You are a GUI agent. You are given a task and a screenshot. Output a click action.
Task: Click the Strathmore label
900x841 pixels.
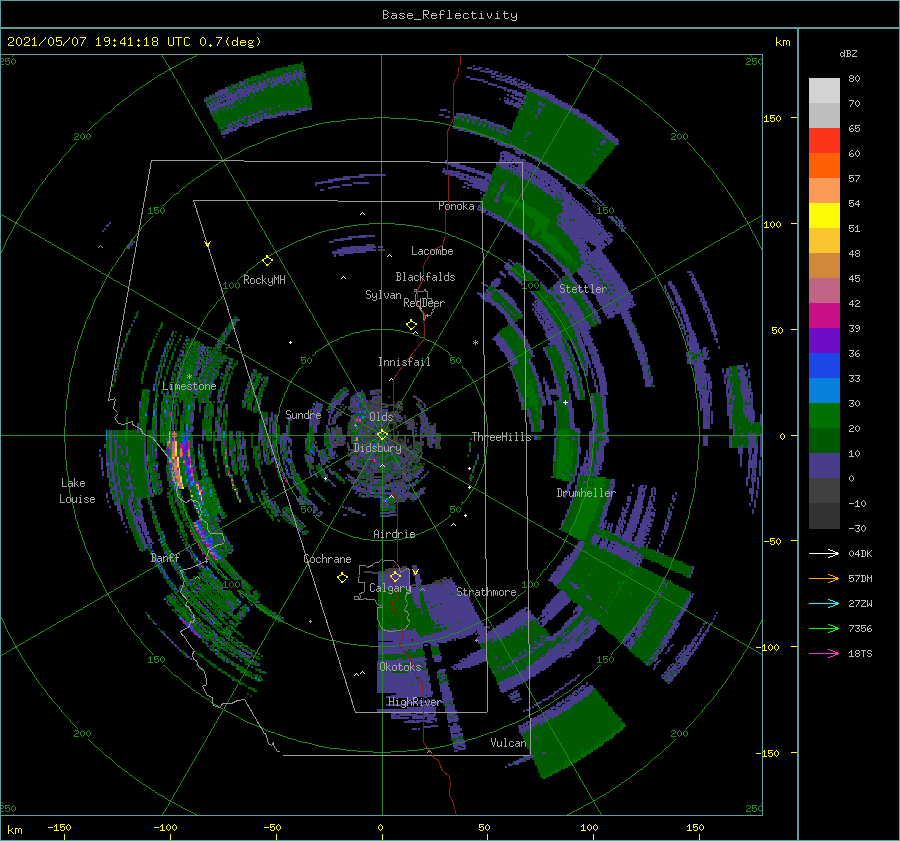point(486,592)
